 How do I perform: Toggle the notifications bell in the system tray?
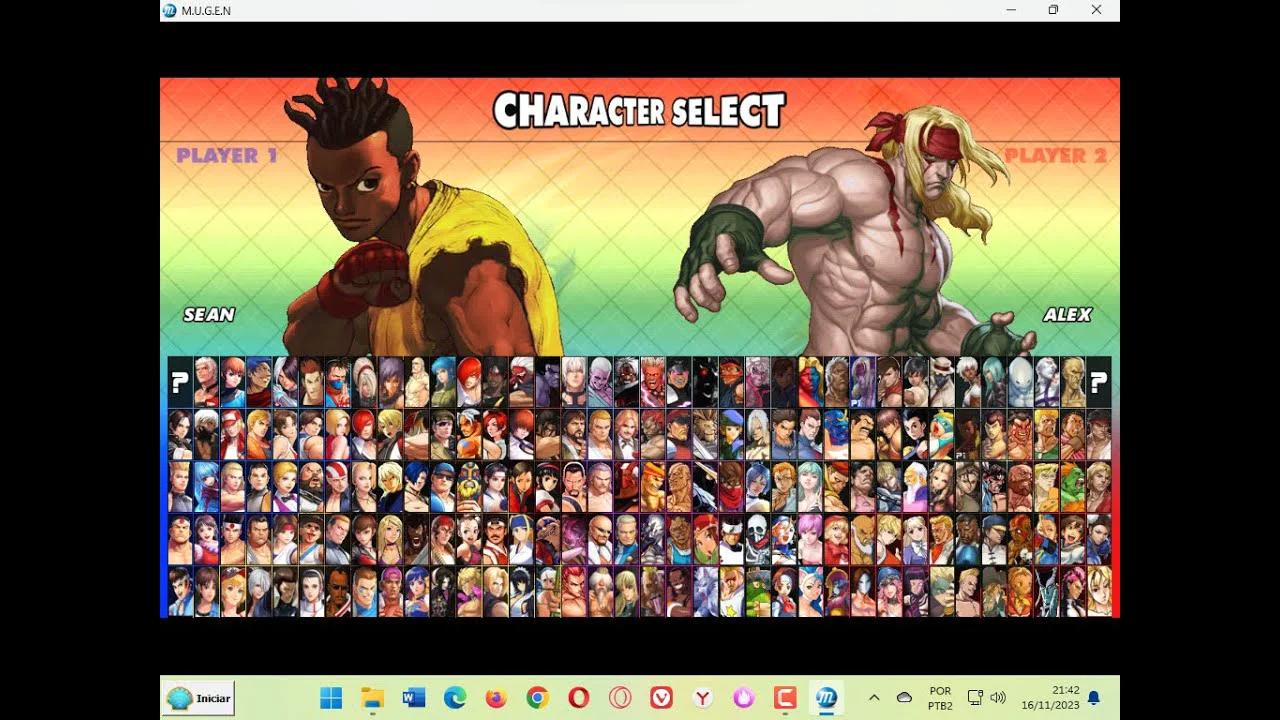(x=1093, y=698)
